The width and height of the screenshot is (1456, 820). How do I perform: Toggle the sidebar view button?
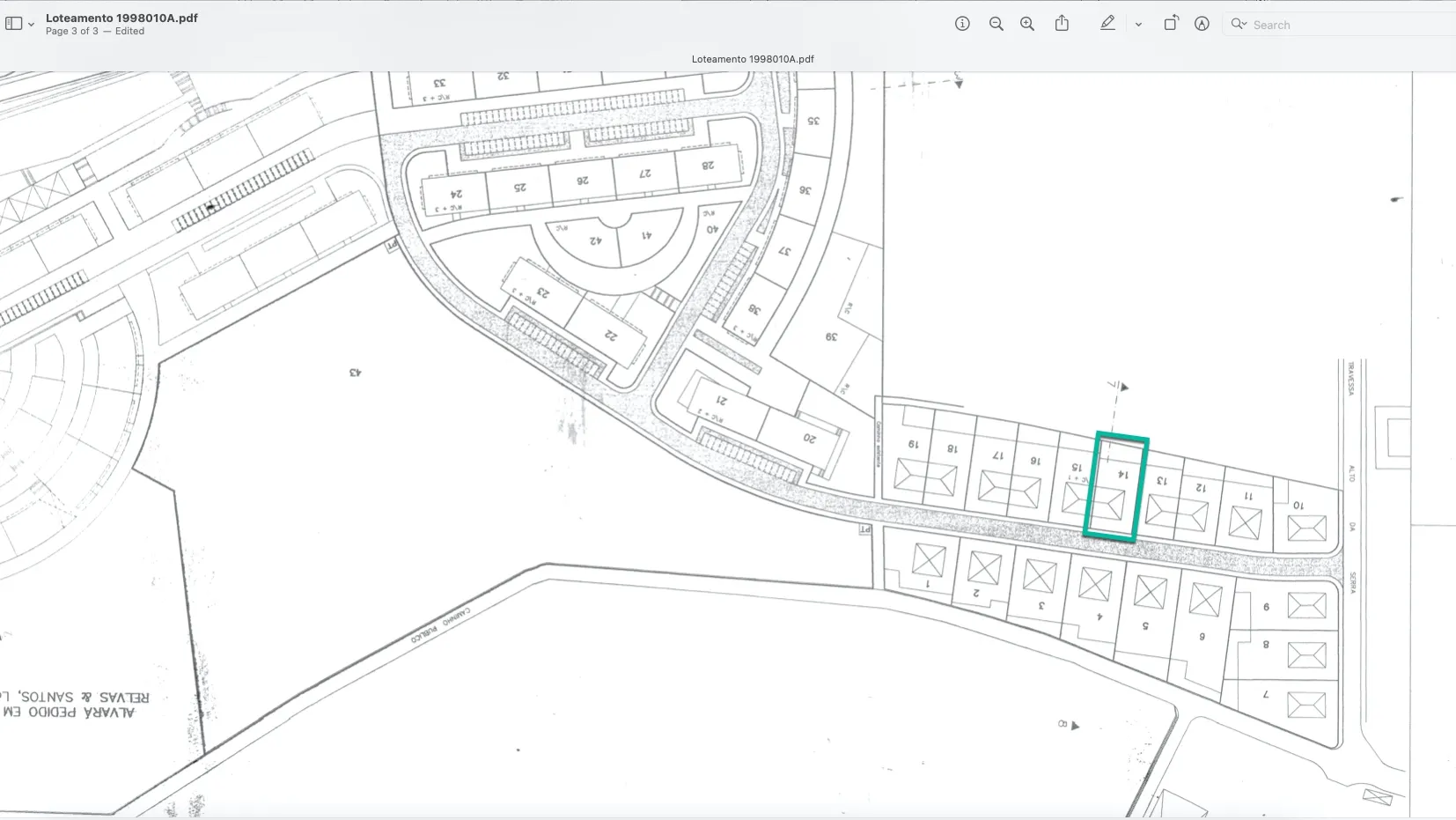pyautogui.click(x=13, y=24)
